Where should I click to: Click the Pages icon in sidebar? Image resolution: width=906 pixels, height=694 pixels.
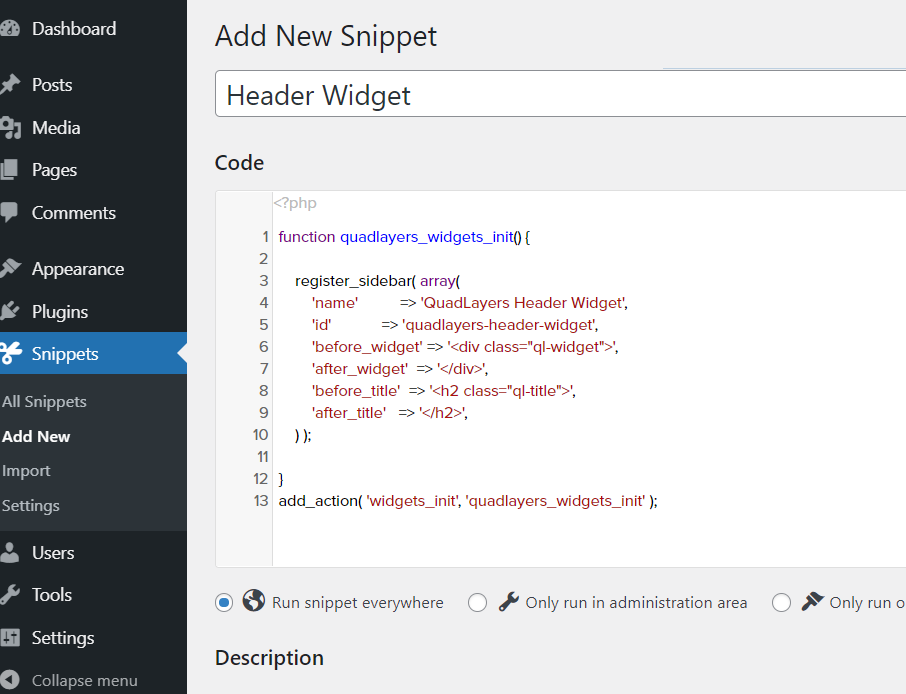point(9,170)
